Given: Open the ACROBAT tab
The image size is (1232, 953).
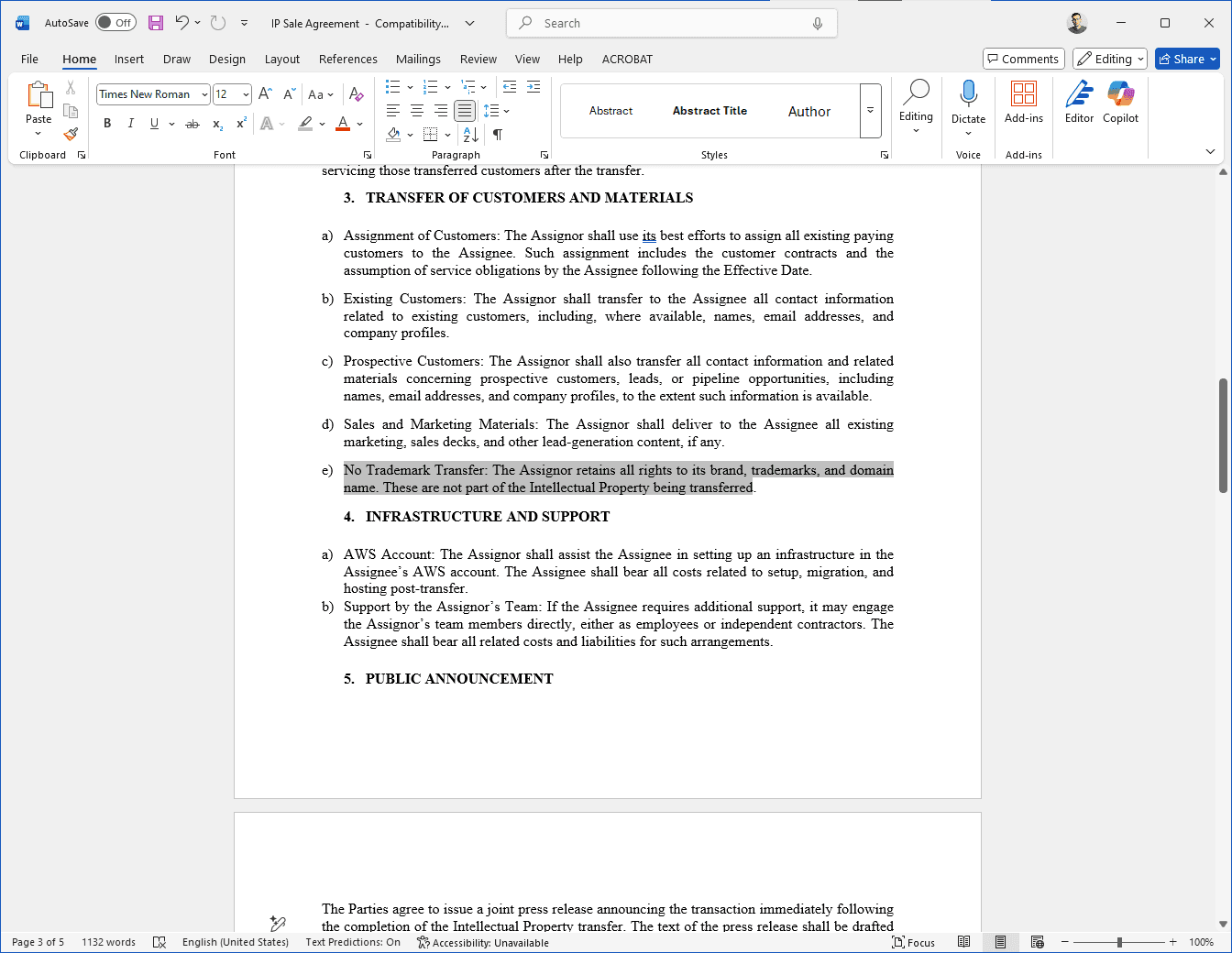Looking at the screenshot, I should click(x=627, y=59).
